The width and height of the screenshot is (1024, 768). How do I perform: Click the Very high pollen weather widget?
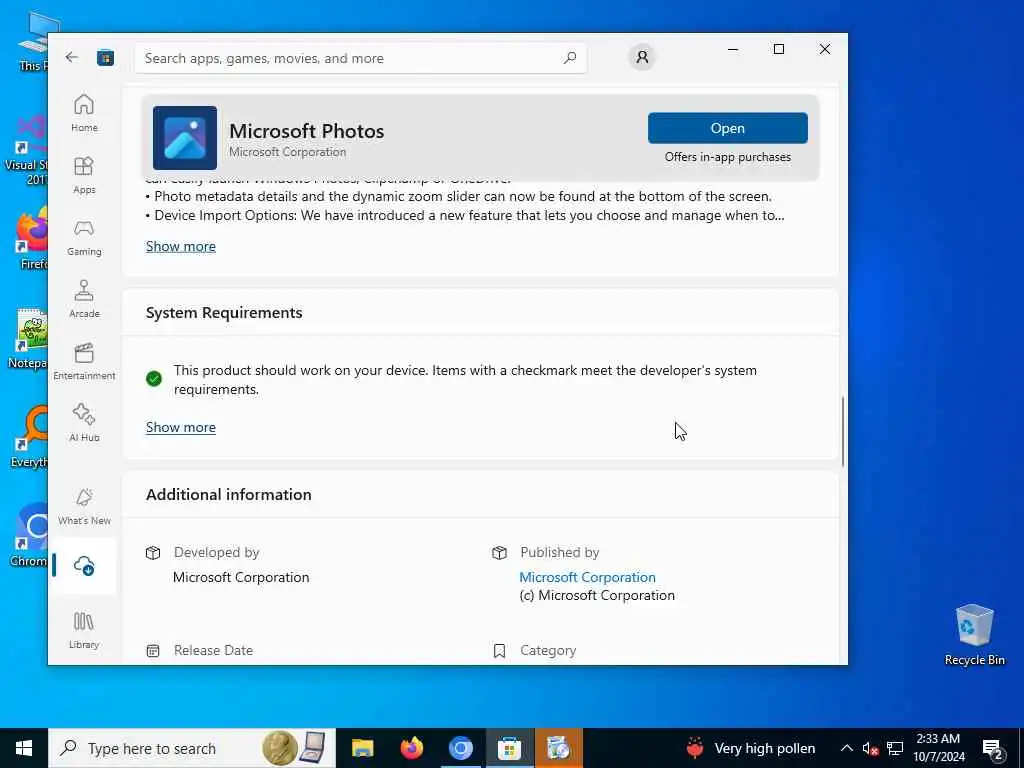click(751, 748)
